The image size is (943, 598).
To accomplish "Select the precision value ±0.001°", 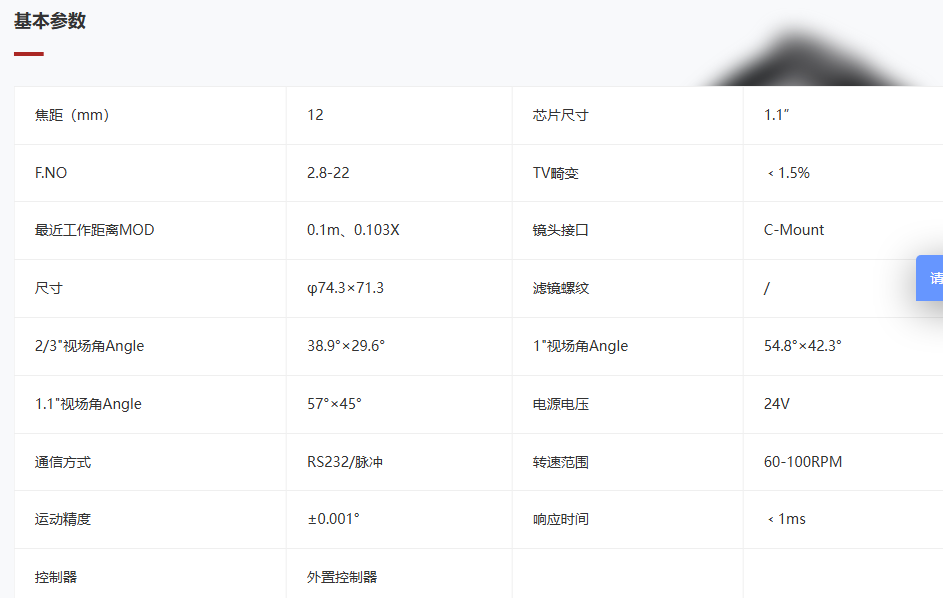I will point(334,519).
